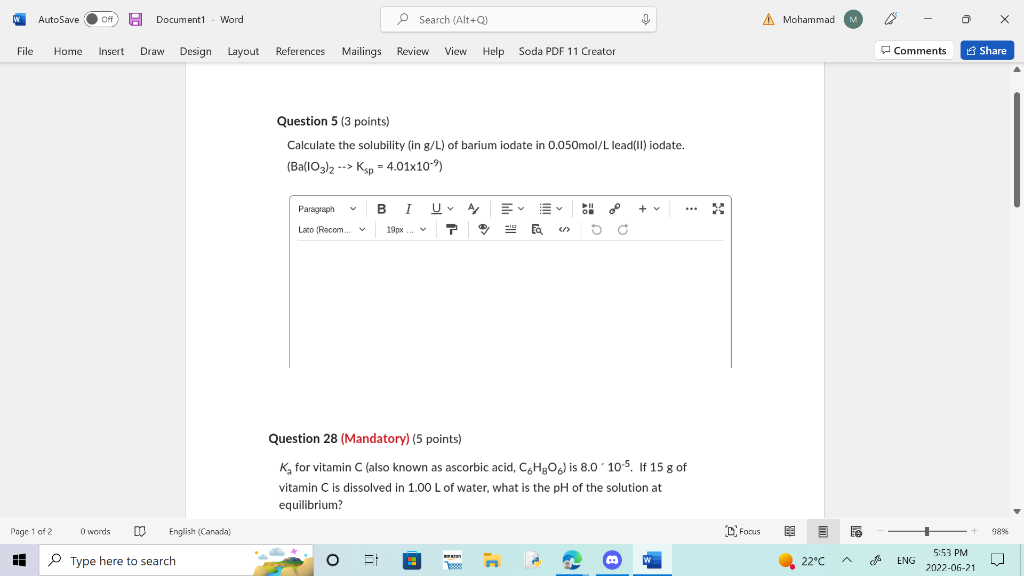
Task: Click the zoom out minus button
Action: point(880,532)
